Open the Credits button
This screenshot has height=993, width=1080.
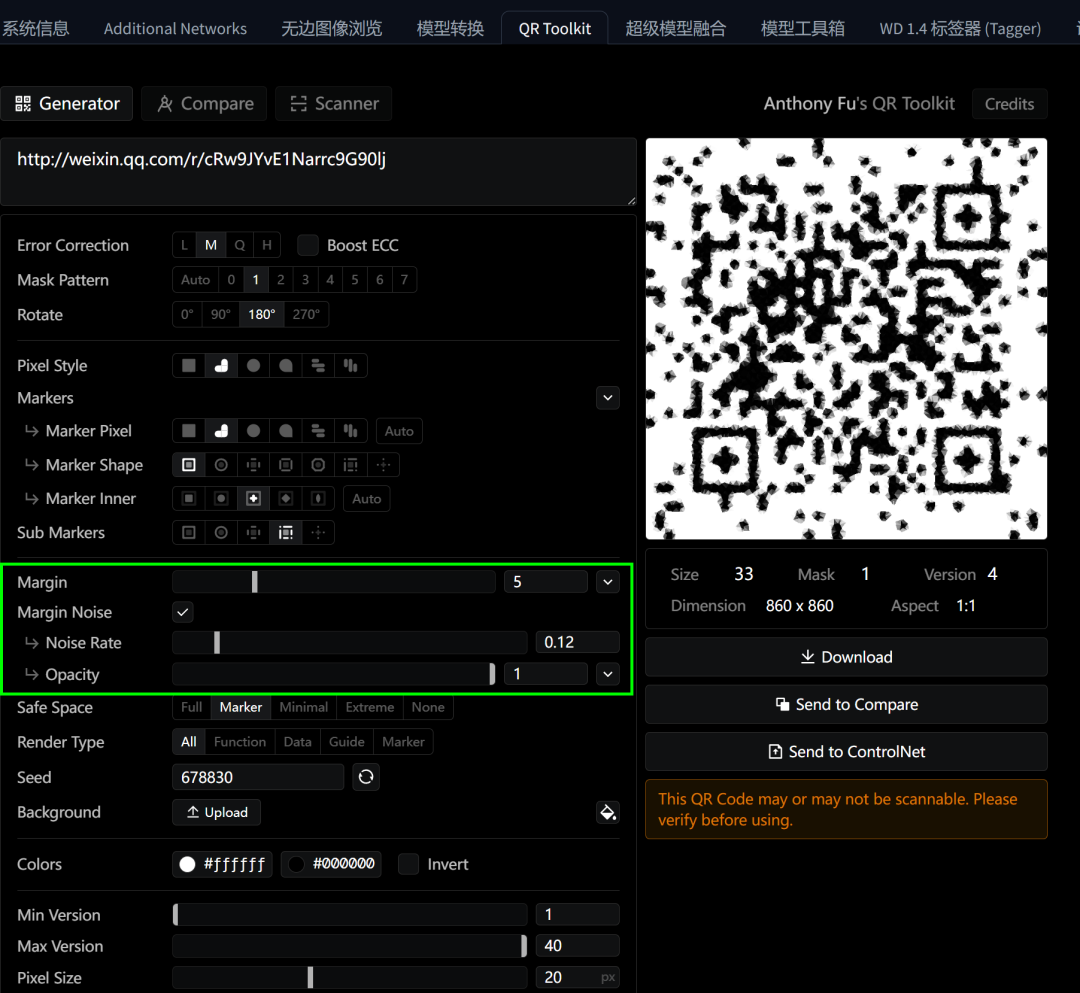1009,104
